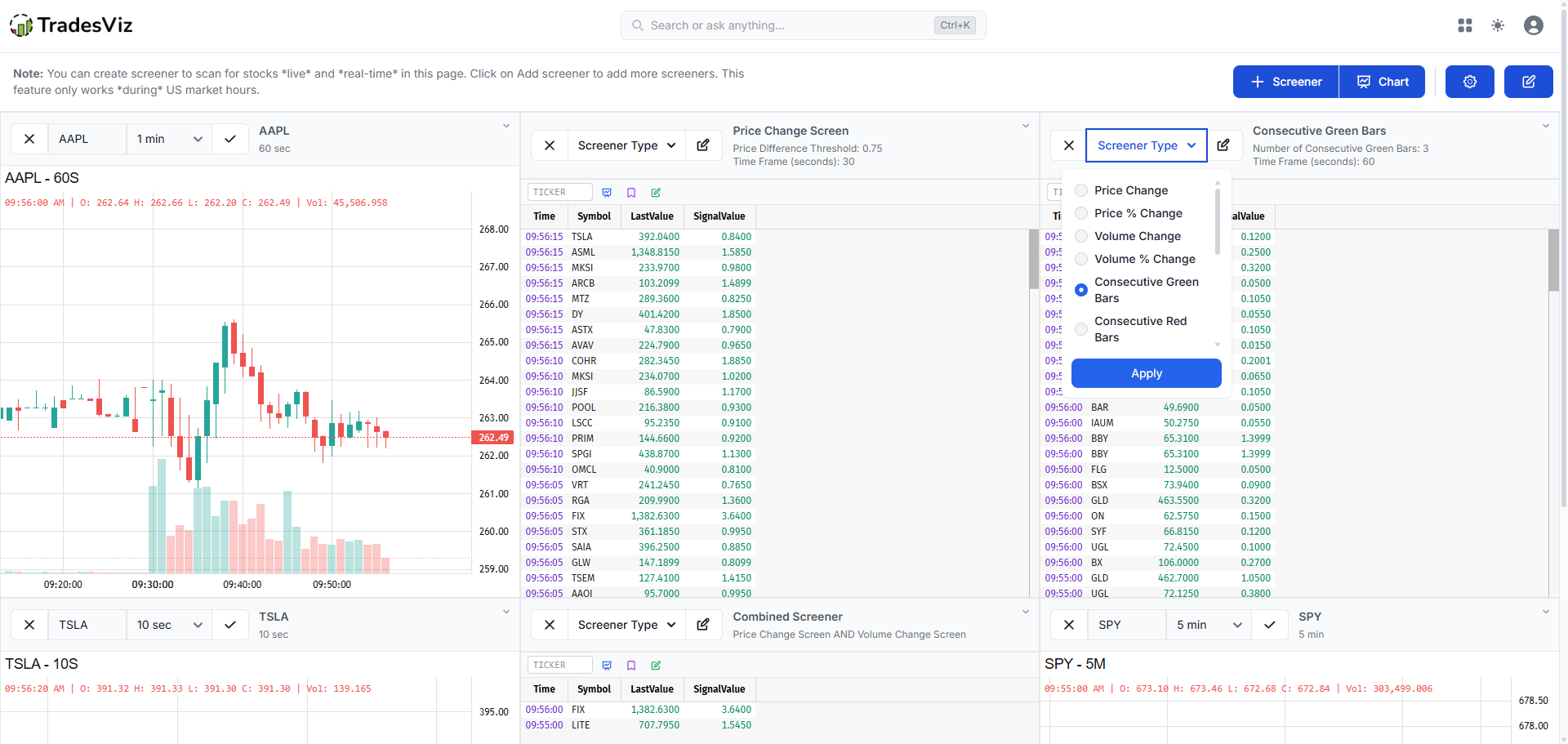This screenshot has width=1568, height=744.
Task: Open screener settings with the gear icon
Action: [1469, 82]
